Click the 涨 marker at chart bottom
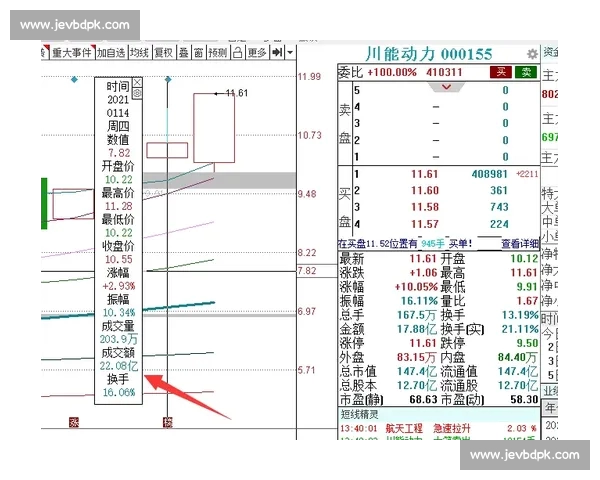Viewport: 600px width, 480px height. pos(74,422)
